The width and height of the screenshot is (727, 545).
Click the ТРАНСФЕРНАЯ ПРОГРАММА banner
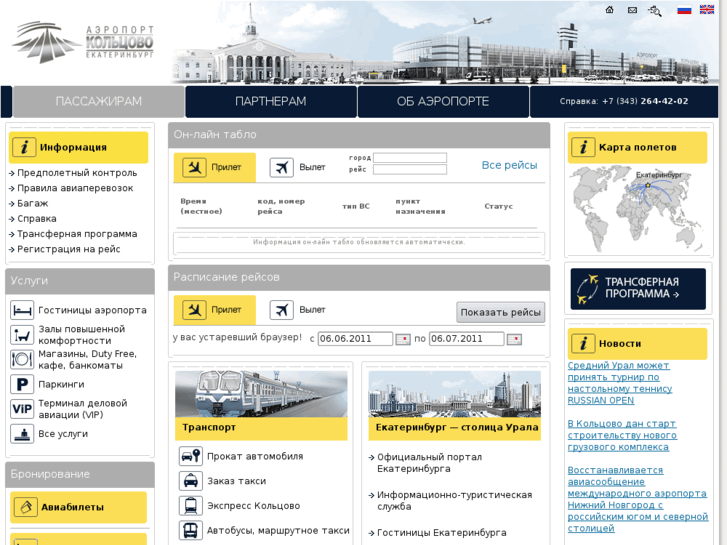(x=638, y=289)
